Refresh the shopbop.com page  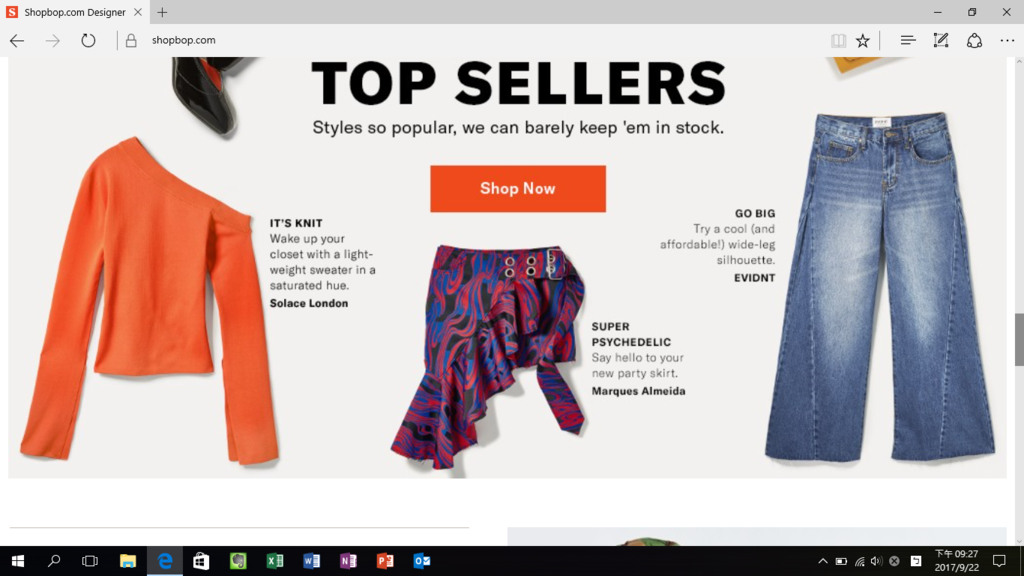88,40
